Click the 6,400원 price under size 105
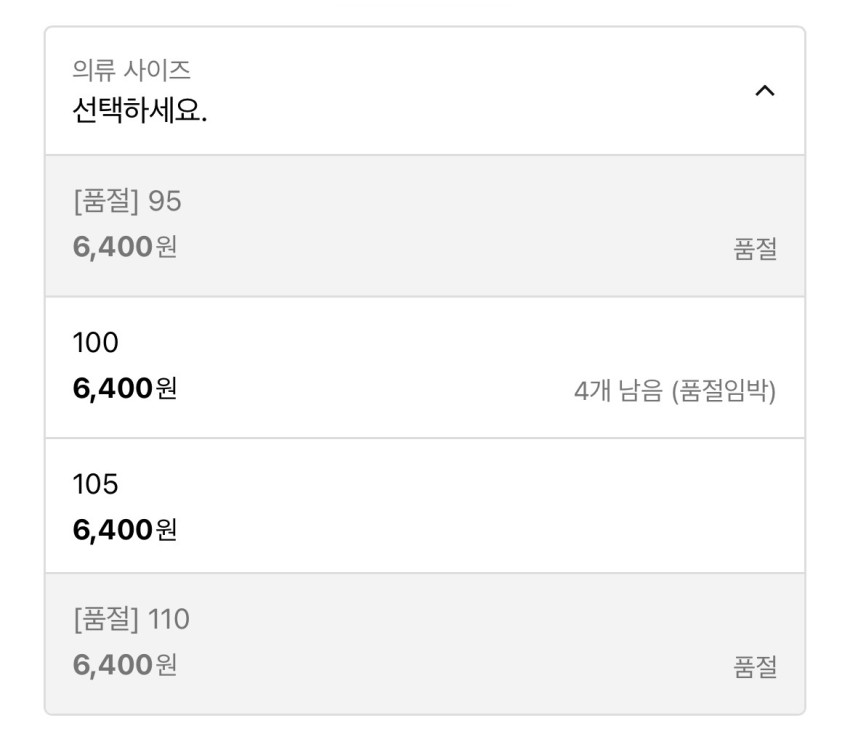The image size is (850, 731). (125, 529)
